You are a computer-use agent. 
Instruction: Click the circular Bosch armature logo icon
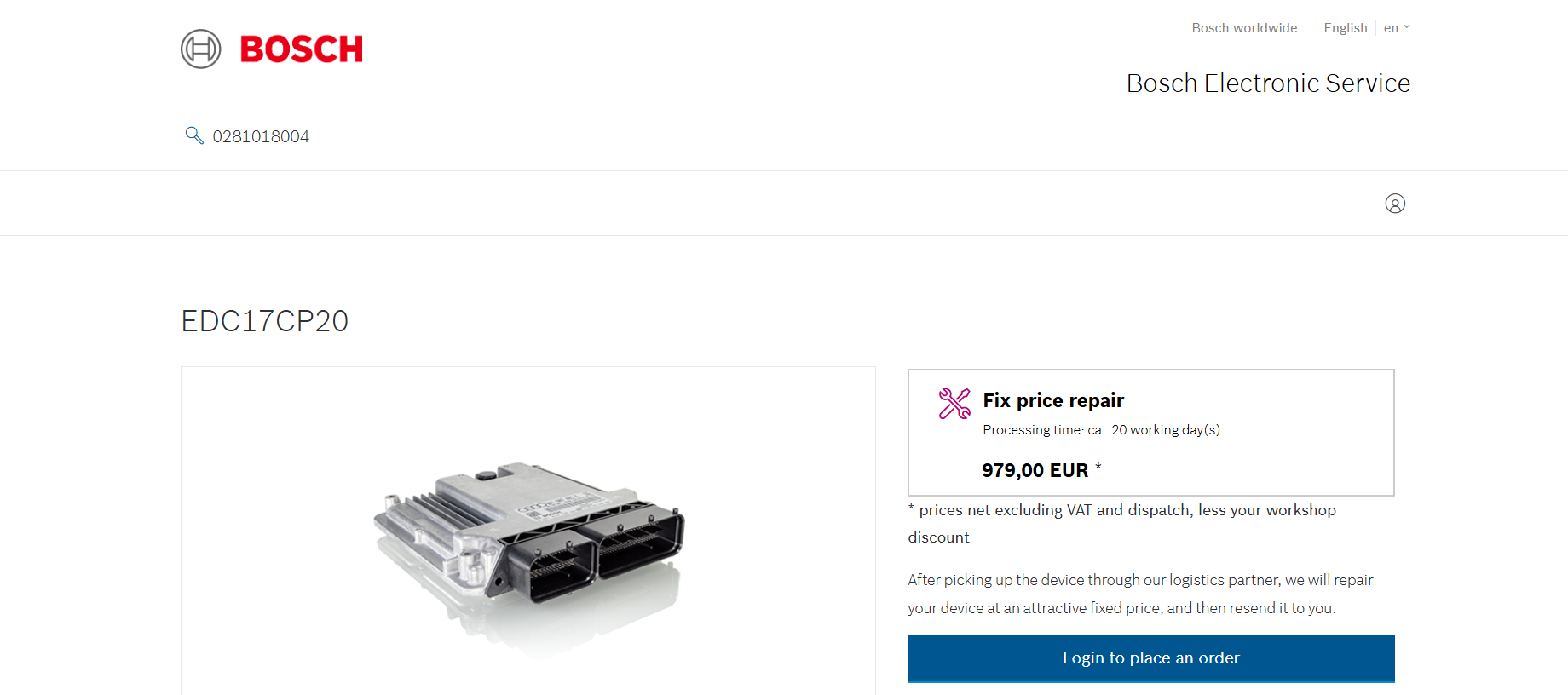[201, 49]
